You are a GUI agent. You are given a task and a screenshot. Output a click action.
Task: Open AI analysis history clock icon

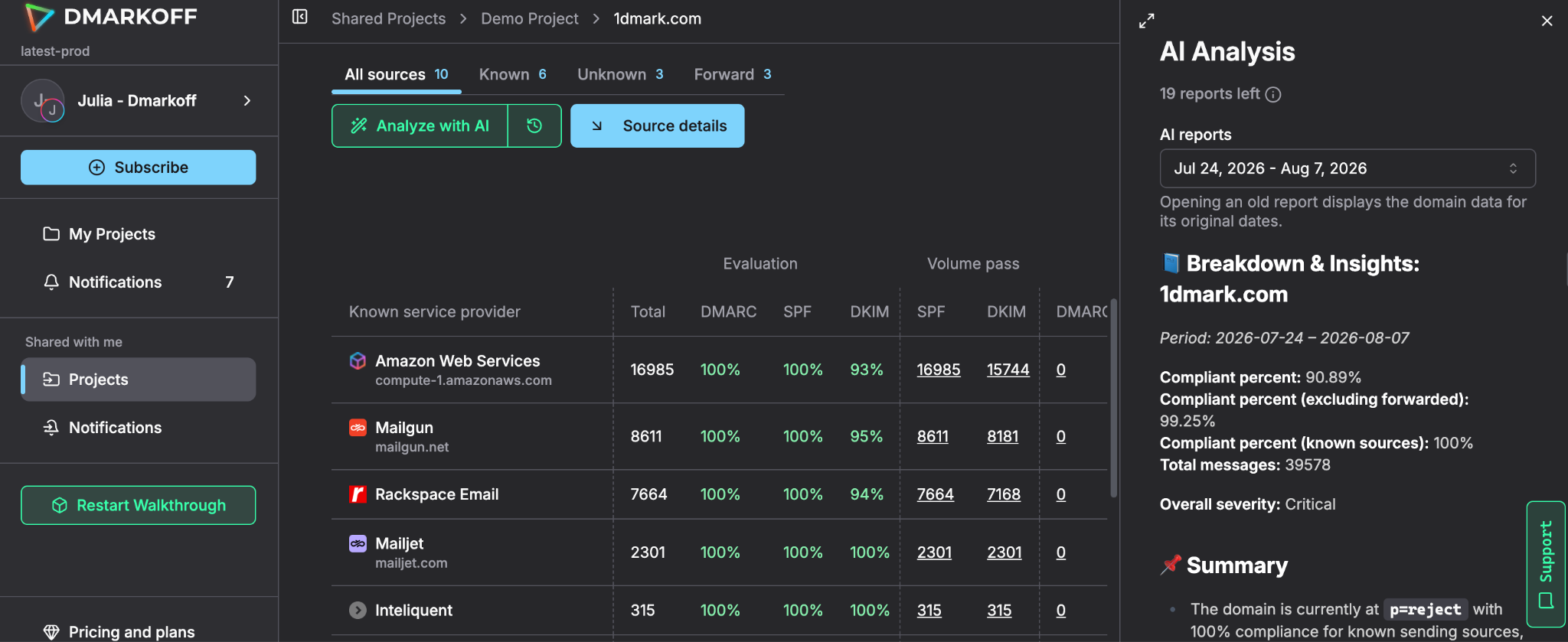[x=534, y=125]
